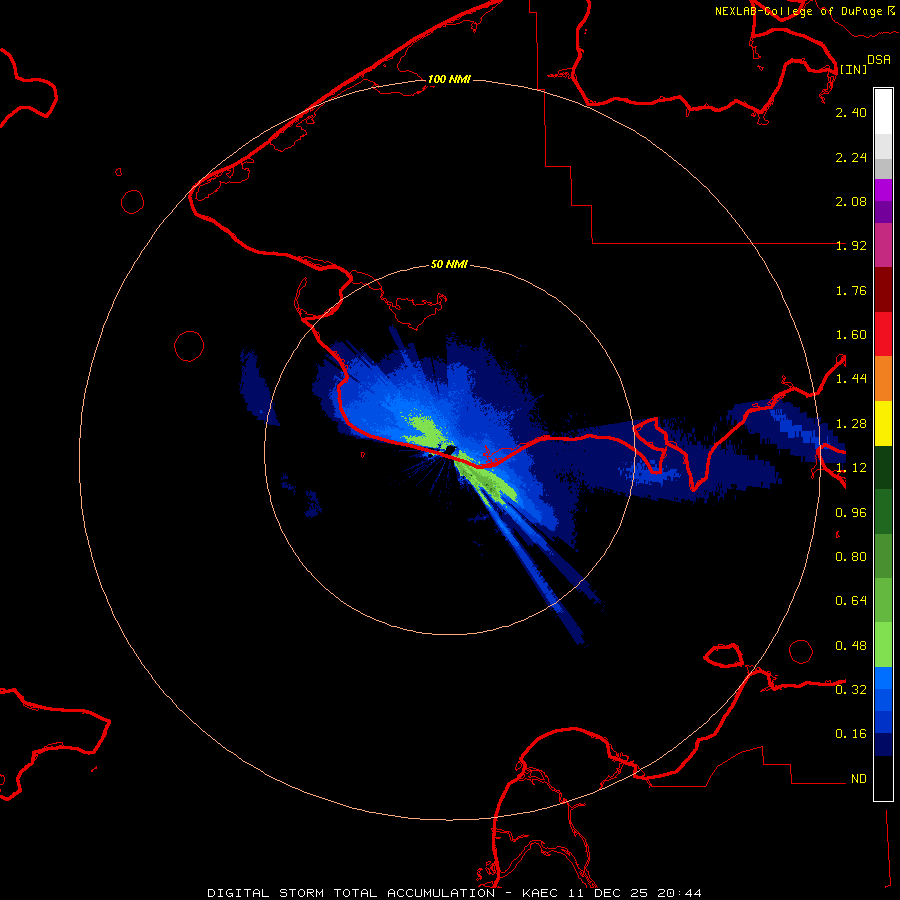Click the 0.96 legend value

coord(851,513)
